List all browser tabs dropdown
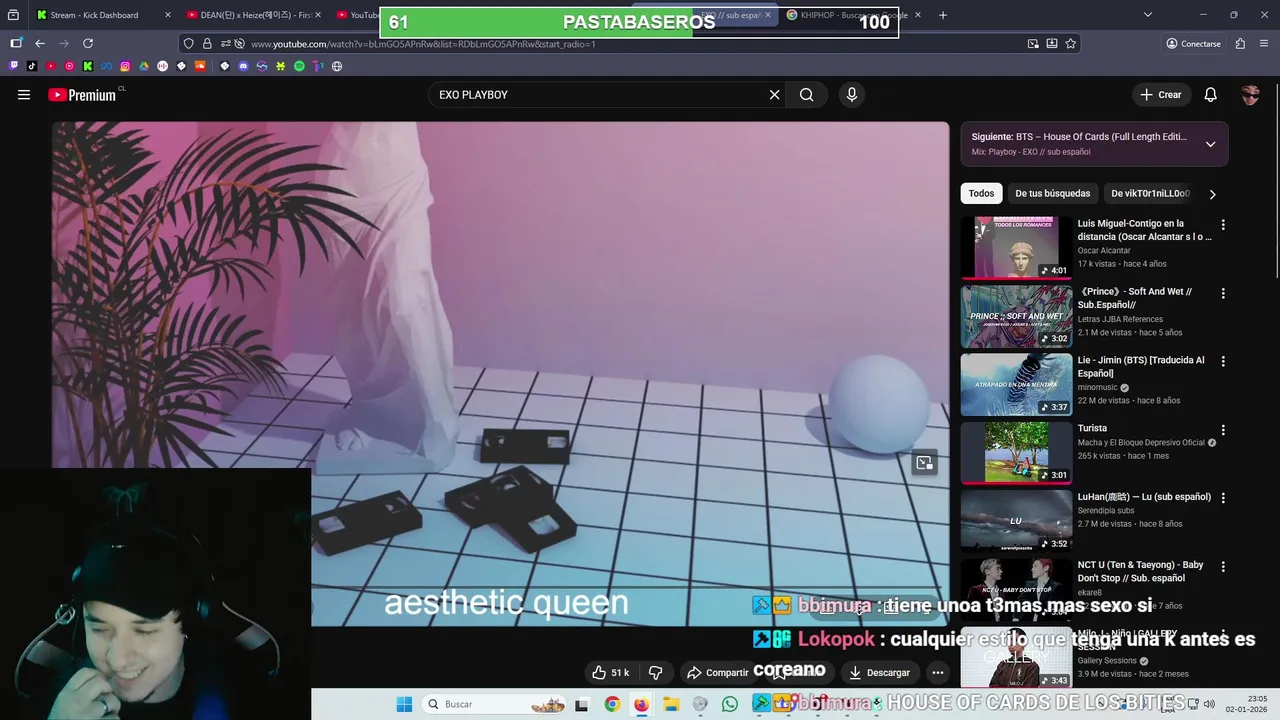Viewport: 1280px width, 720px height. [1148, 15]
